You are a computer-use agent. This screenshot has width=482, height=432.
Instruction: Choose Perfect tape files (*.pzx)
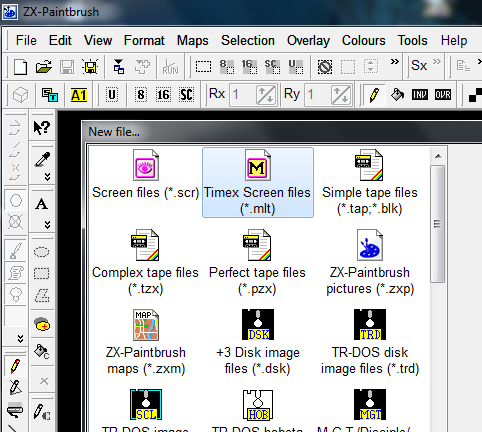257,262
